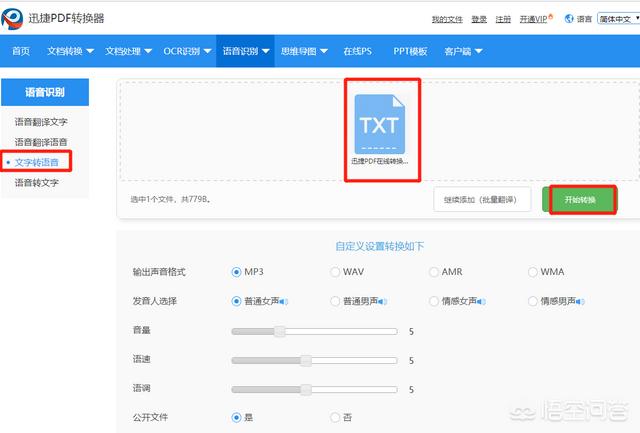This screenshot has width=640, height=433.
Task: Click the 语速 speed slider handle
Action: pos(306,360)
